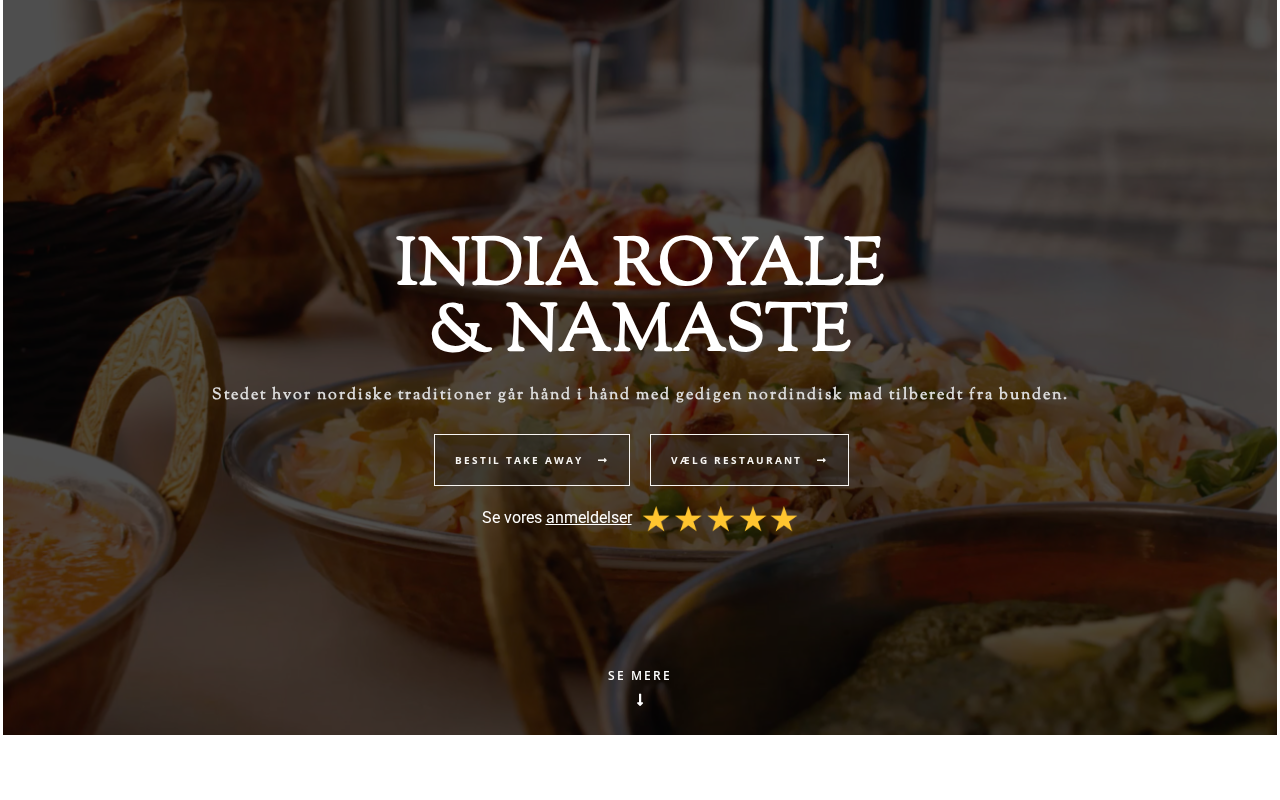Click the ampersand symbol in the heading

click(461, 329)
